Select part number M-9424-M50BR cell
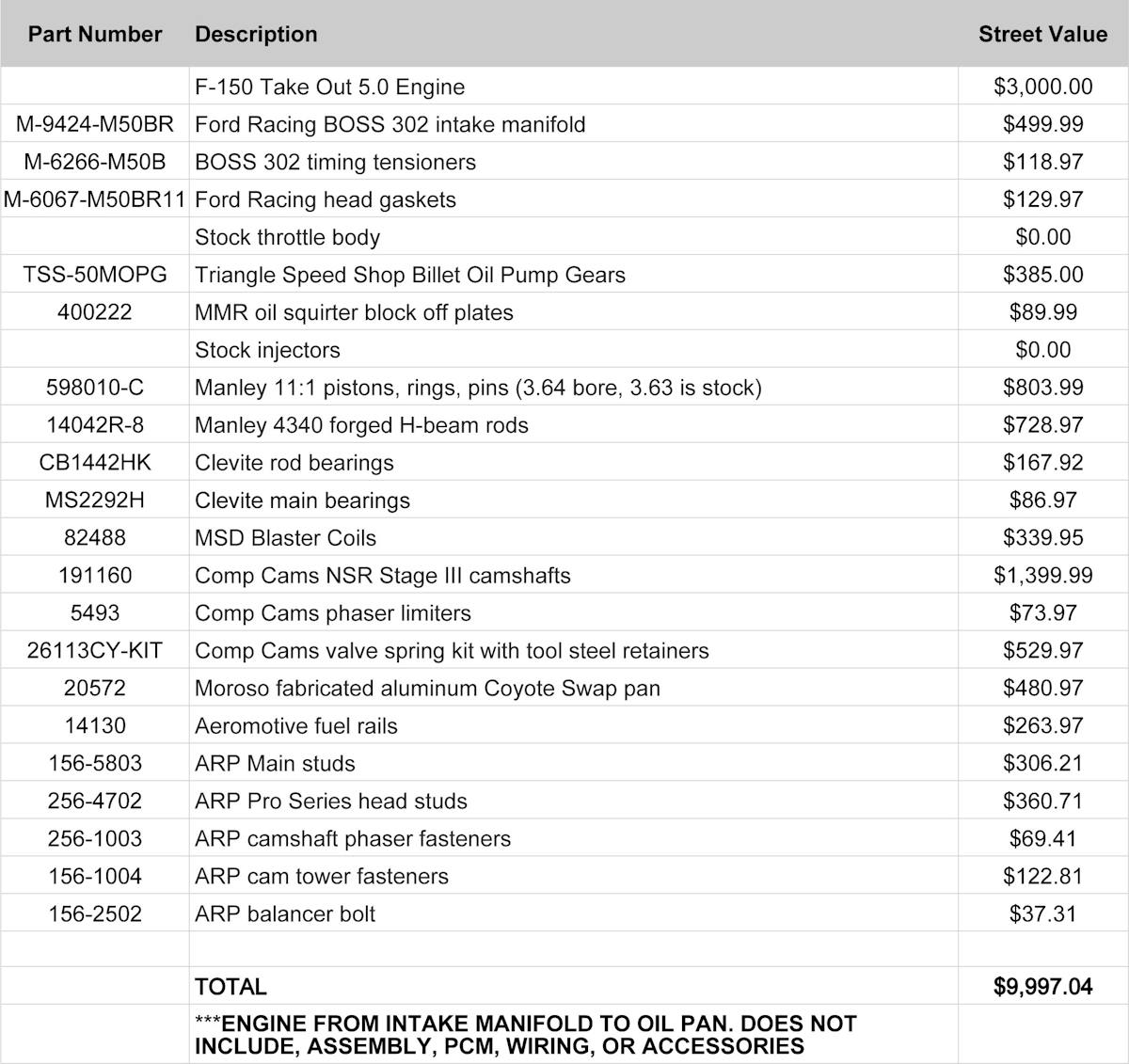This screenshot has width=1129, height=1064. tap(95, 124)
